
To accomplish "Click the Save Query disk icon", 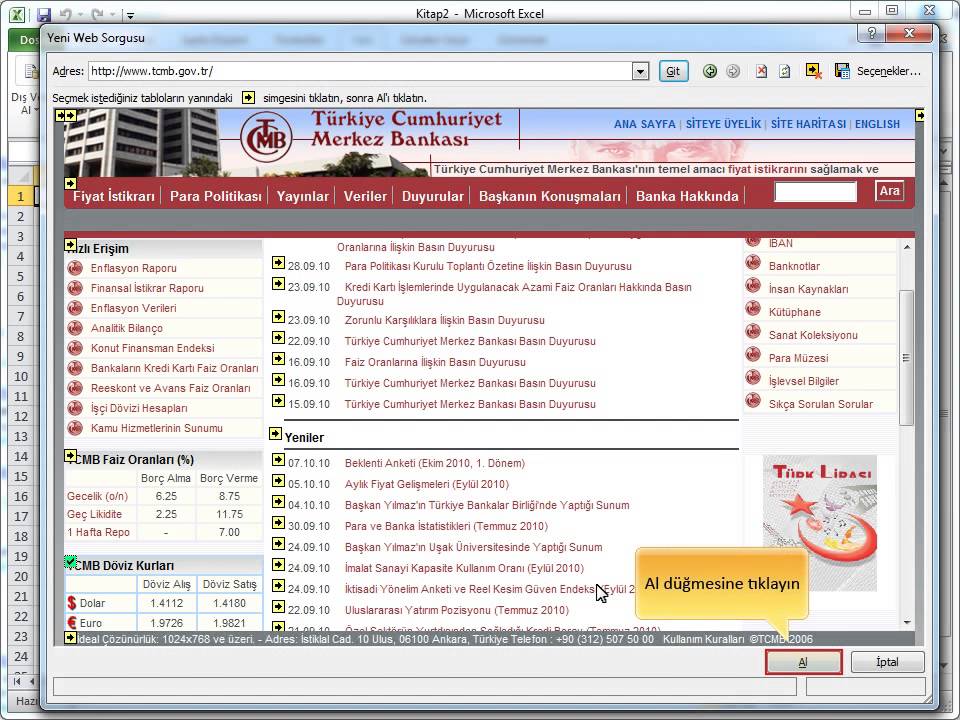I will tap(842, 71).
